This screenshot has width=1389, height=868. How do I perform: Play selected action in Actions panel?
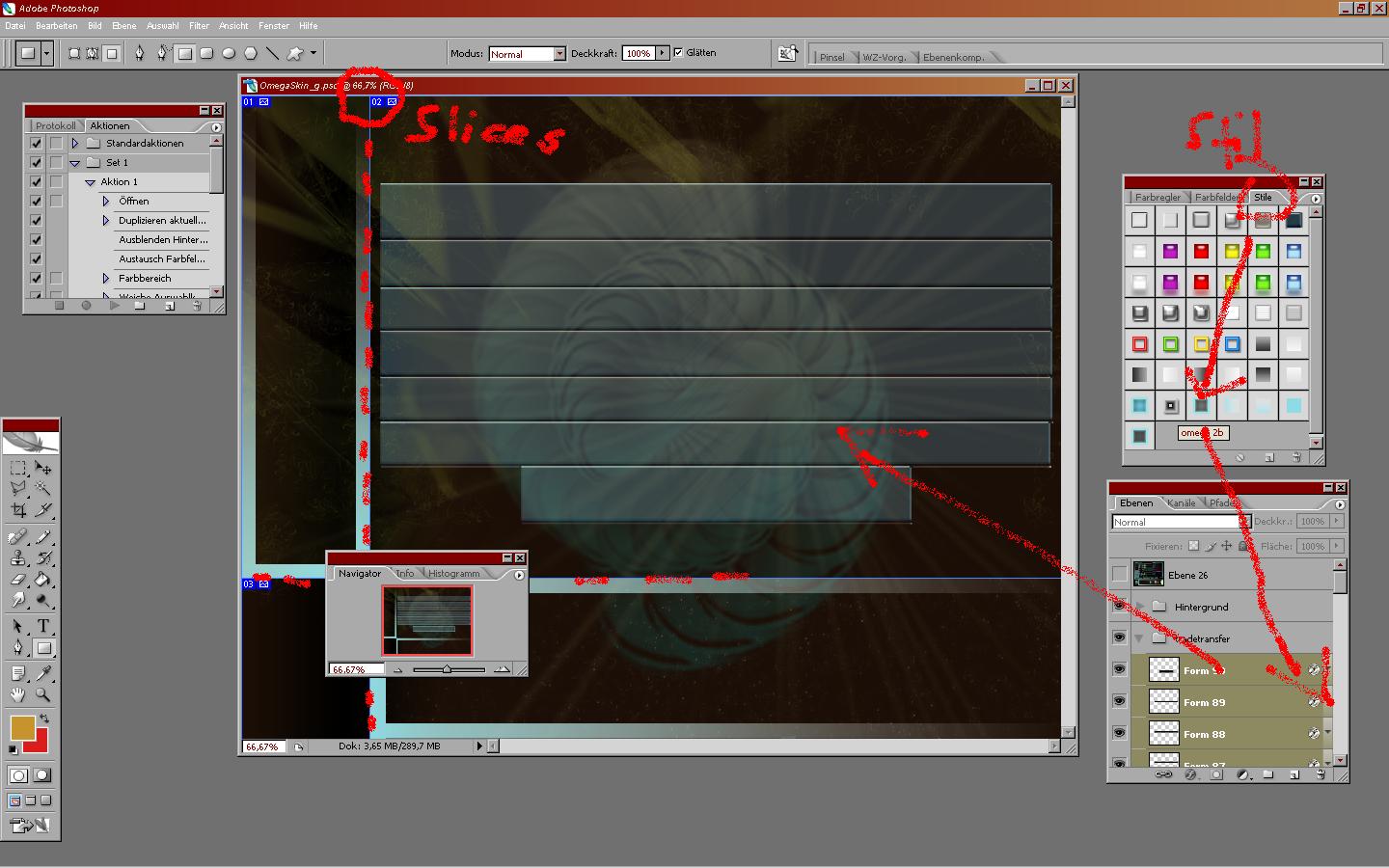click(114, 306)
